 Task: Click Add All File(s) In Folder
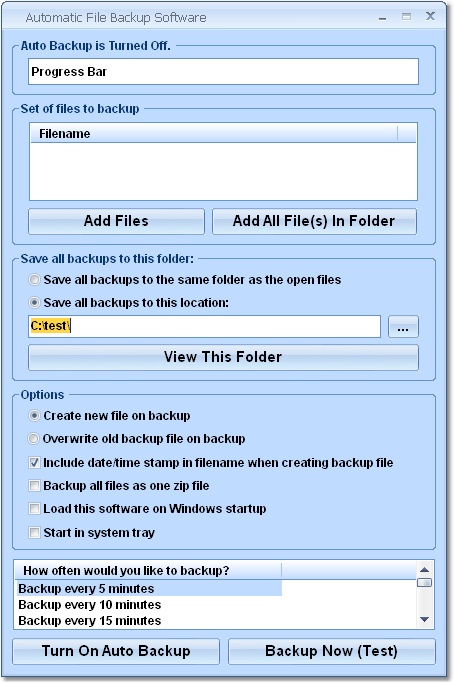click(x=314, y=221)
